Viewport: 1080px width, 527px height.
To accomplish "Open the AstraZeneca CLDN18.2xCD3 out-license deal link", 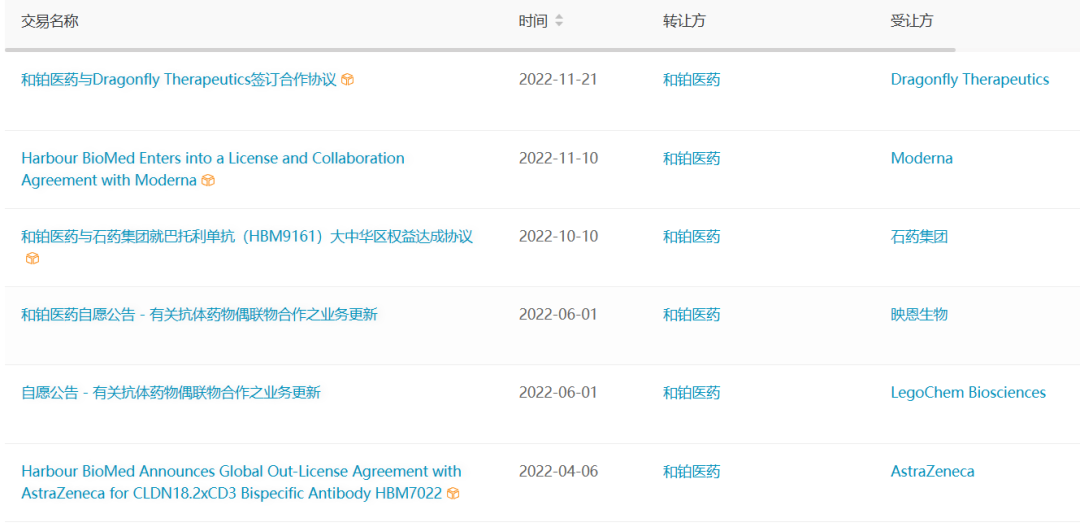I will coord(241,482).
